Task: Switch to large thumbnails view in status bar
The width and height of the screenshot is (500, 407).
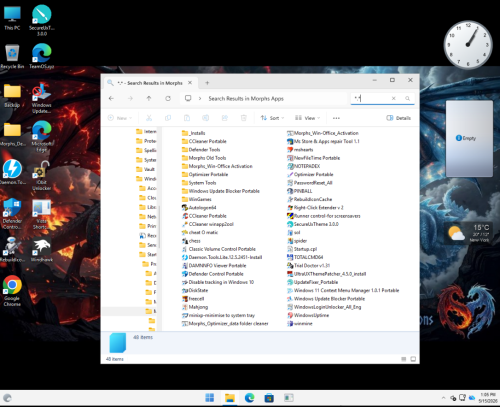Action: [x=413, y=359]
